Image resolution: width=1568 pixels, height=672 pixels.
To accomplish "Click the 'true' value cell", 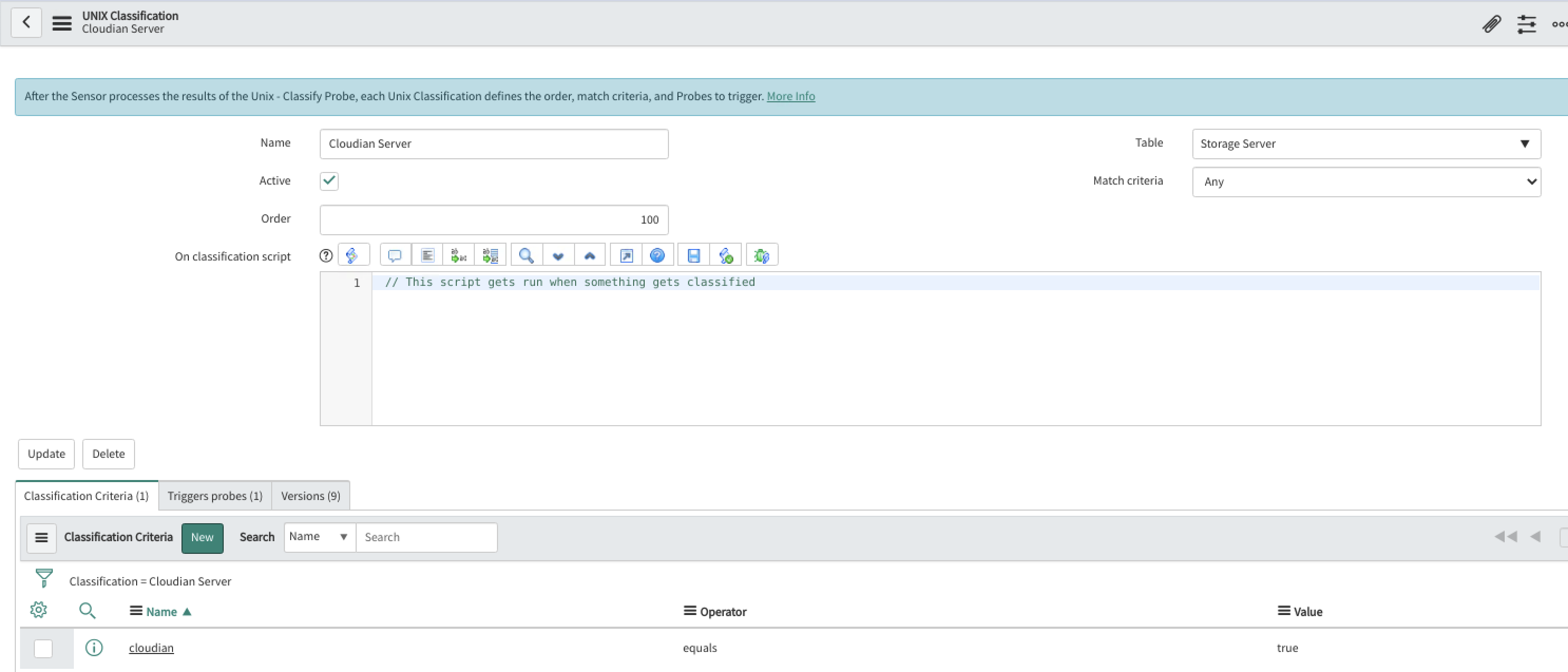I will tap(1287, 648).
